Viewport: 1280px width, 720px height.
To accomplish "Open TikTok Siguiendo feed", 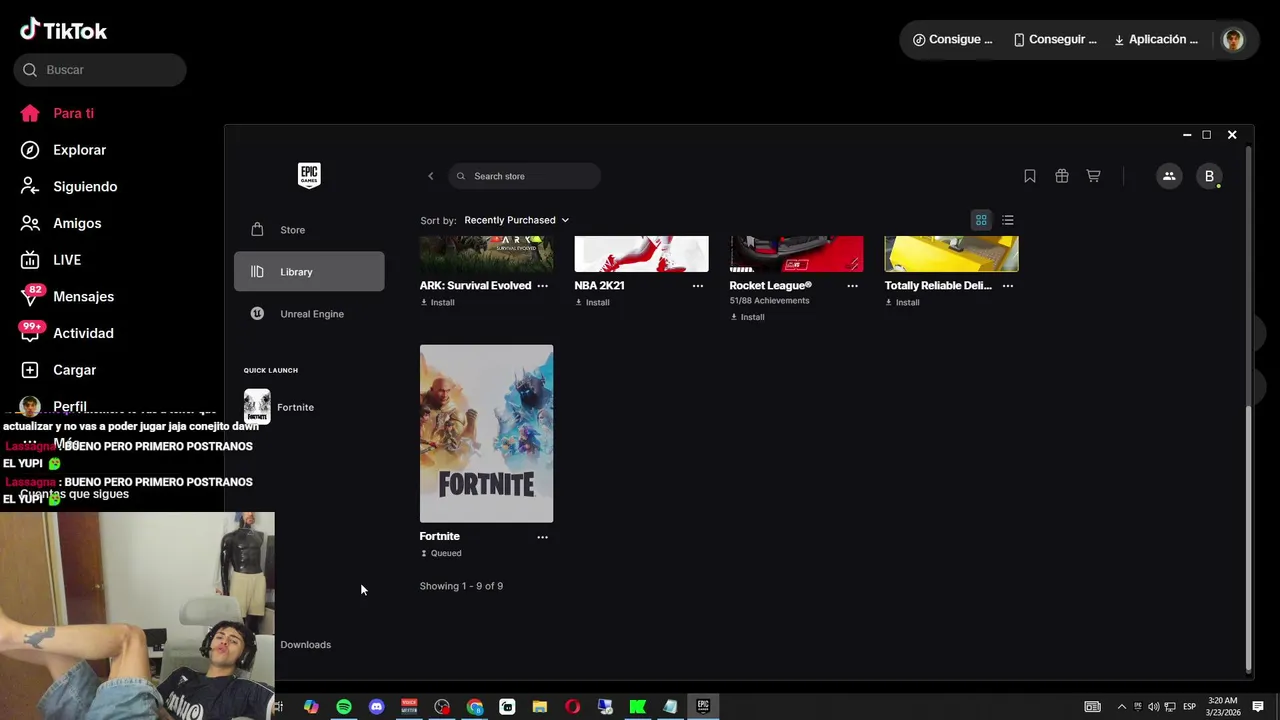I will coord(69,187).
